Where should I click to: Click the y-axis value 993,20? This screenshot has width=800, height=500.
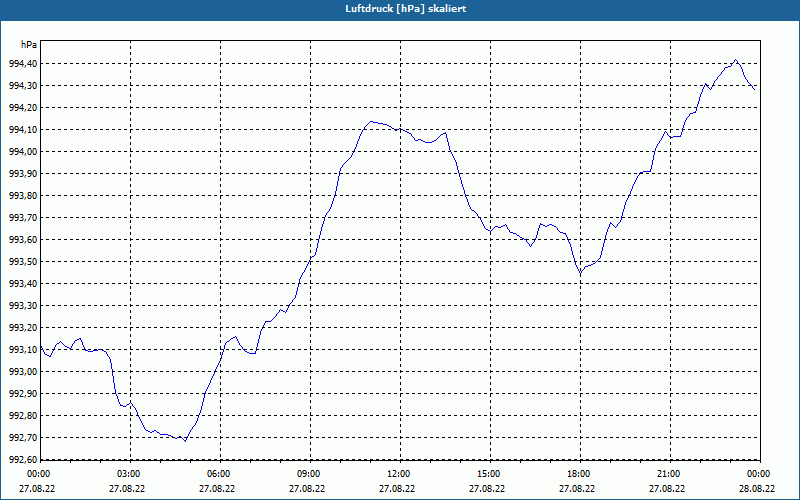(x=23, y=327)
